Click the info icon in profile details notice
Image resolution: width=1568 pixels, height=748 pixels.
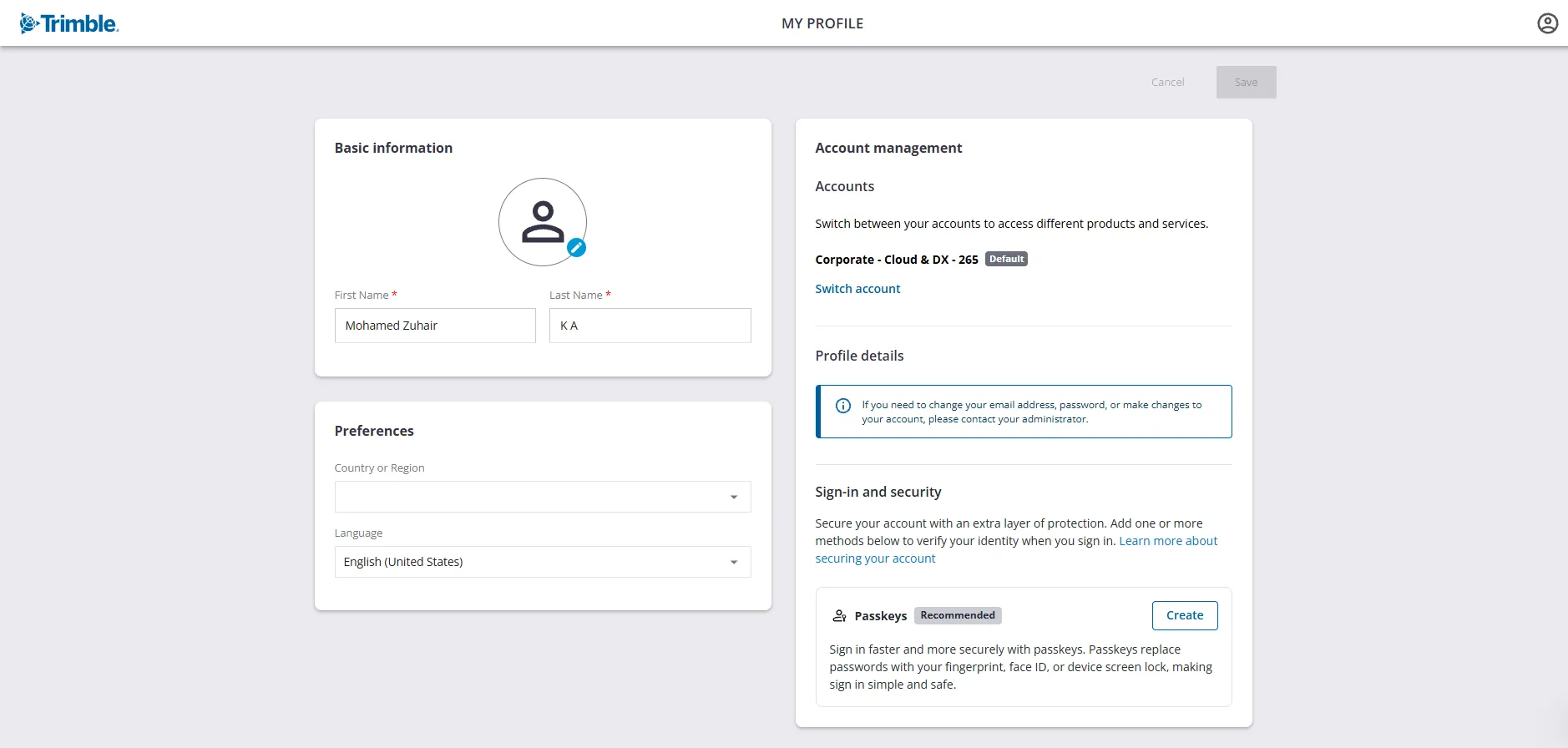(x=843, y=406)
